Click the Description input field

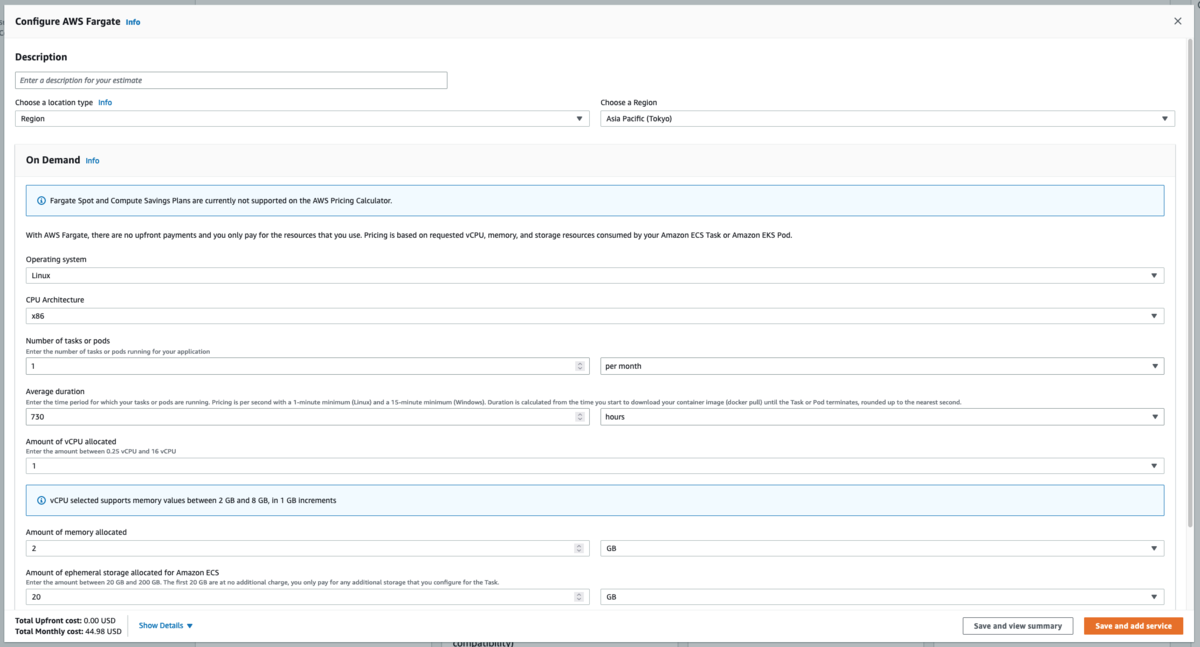pos(231,80)
